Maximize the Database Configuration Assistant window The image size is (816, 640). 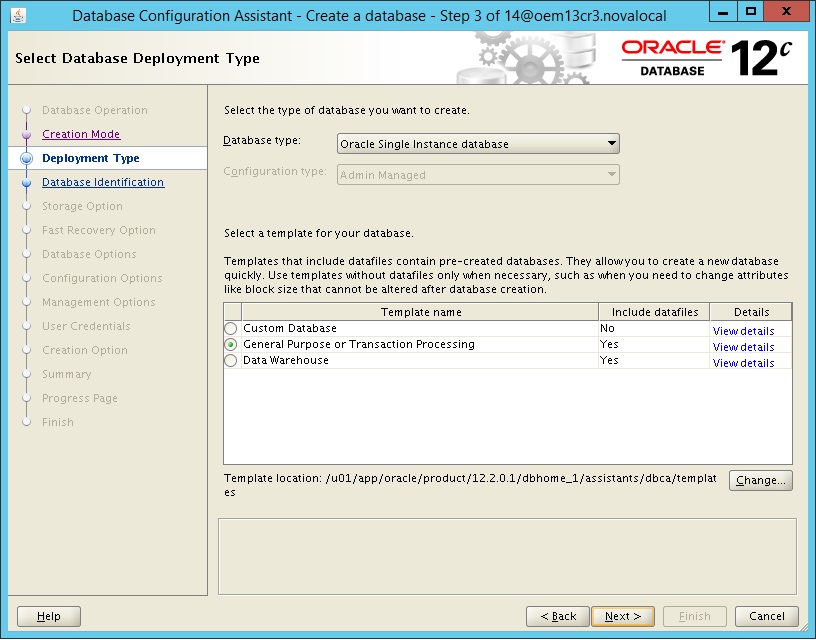[750, 12]
